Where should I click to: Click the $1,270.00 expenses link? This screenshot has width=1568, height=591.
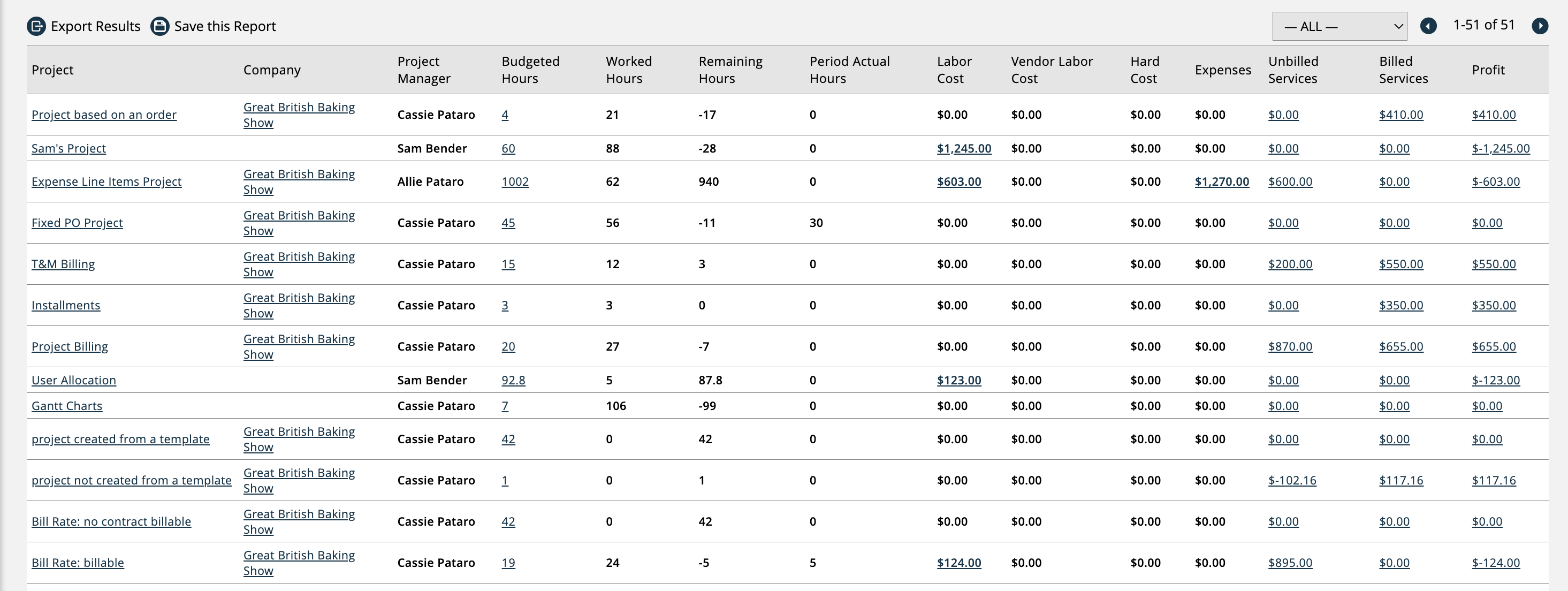click(1222, 181)
